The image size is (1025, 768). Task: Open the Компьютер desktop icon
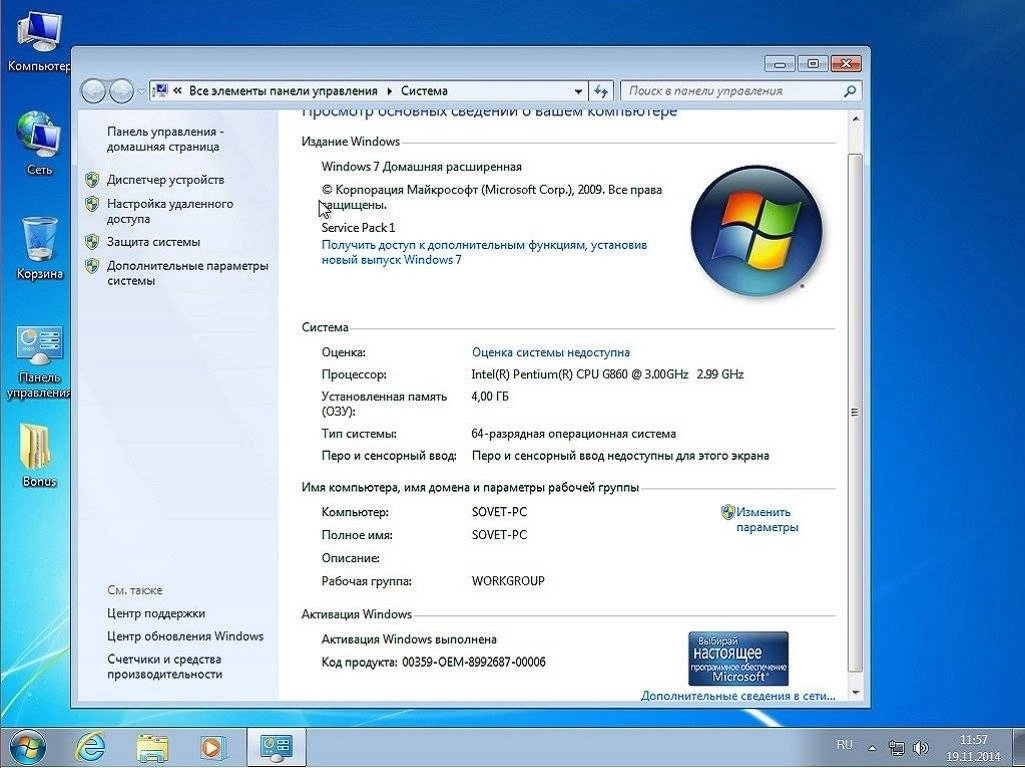tap(39, 41)
